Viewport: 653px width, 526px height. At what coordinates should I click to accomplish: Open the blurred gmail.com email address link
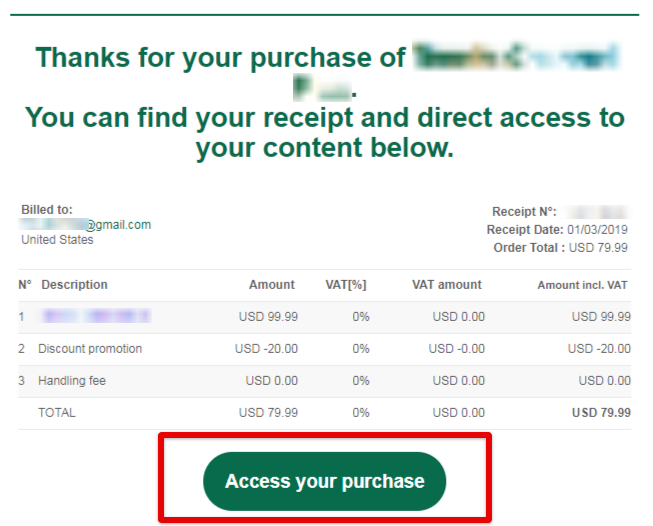click(86, 225)
